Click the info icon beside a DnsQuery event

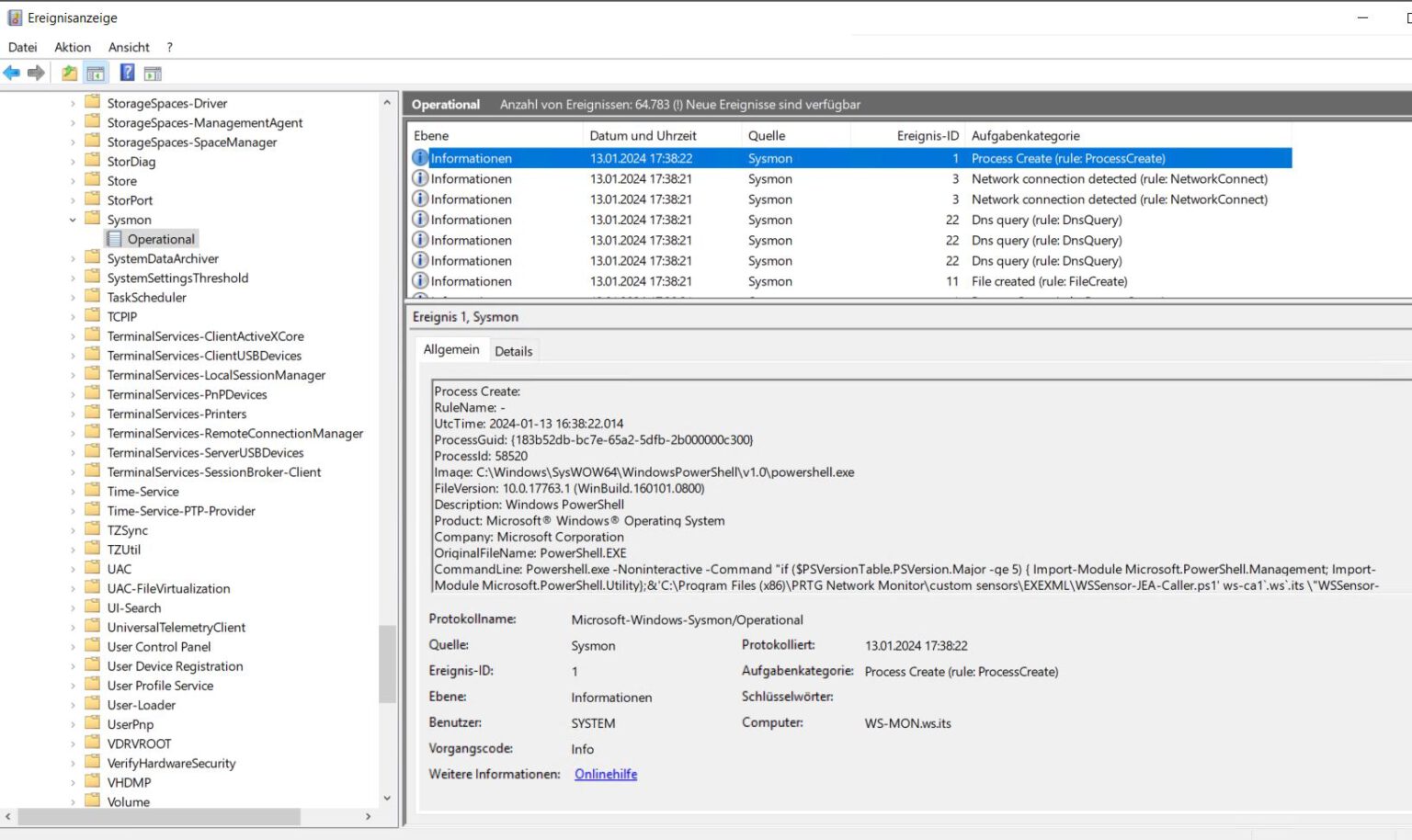click(420, 220)
